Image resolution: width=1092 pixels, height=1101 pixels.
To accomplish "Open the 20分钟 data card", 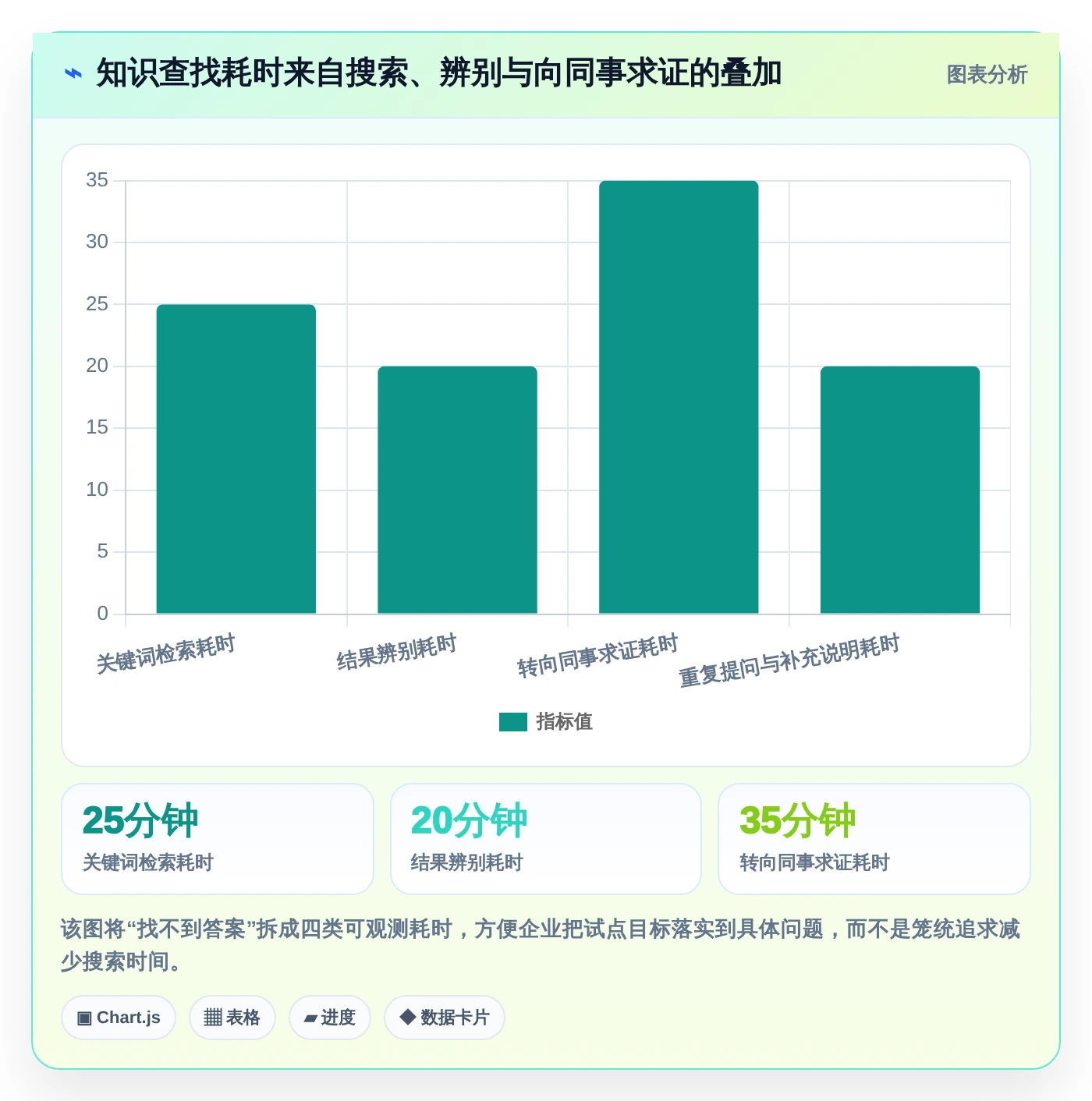I will 546,839.
